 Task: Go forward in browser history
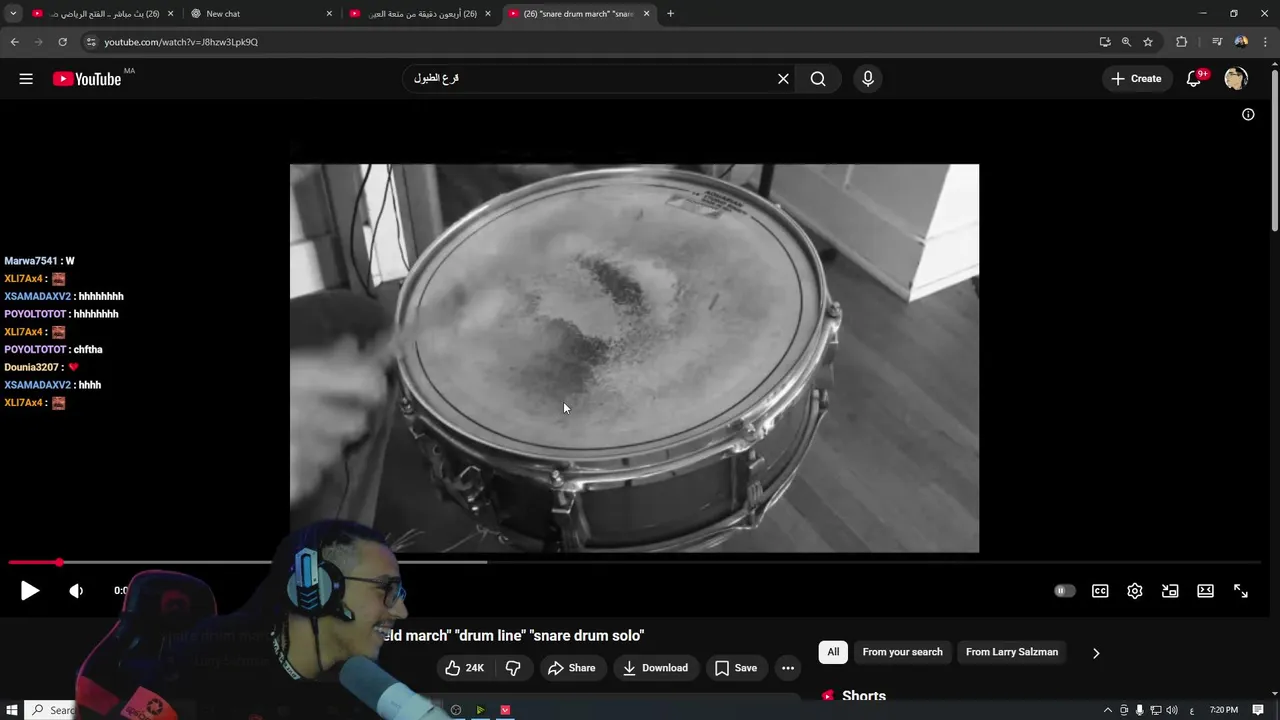click(38, 42)
